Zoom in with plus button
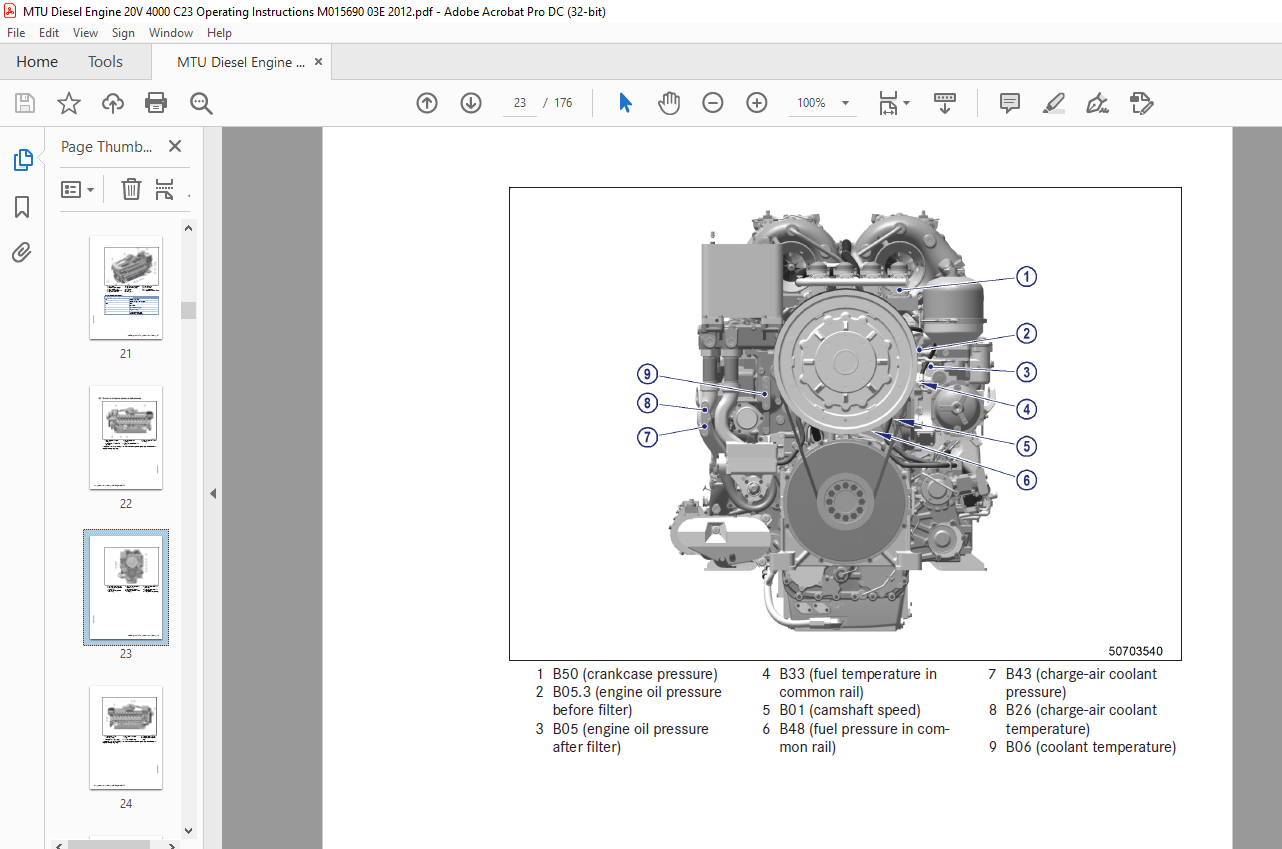This screenshot has height=849, width=1282. click(x=757, y=103)
